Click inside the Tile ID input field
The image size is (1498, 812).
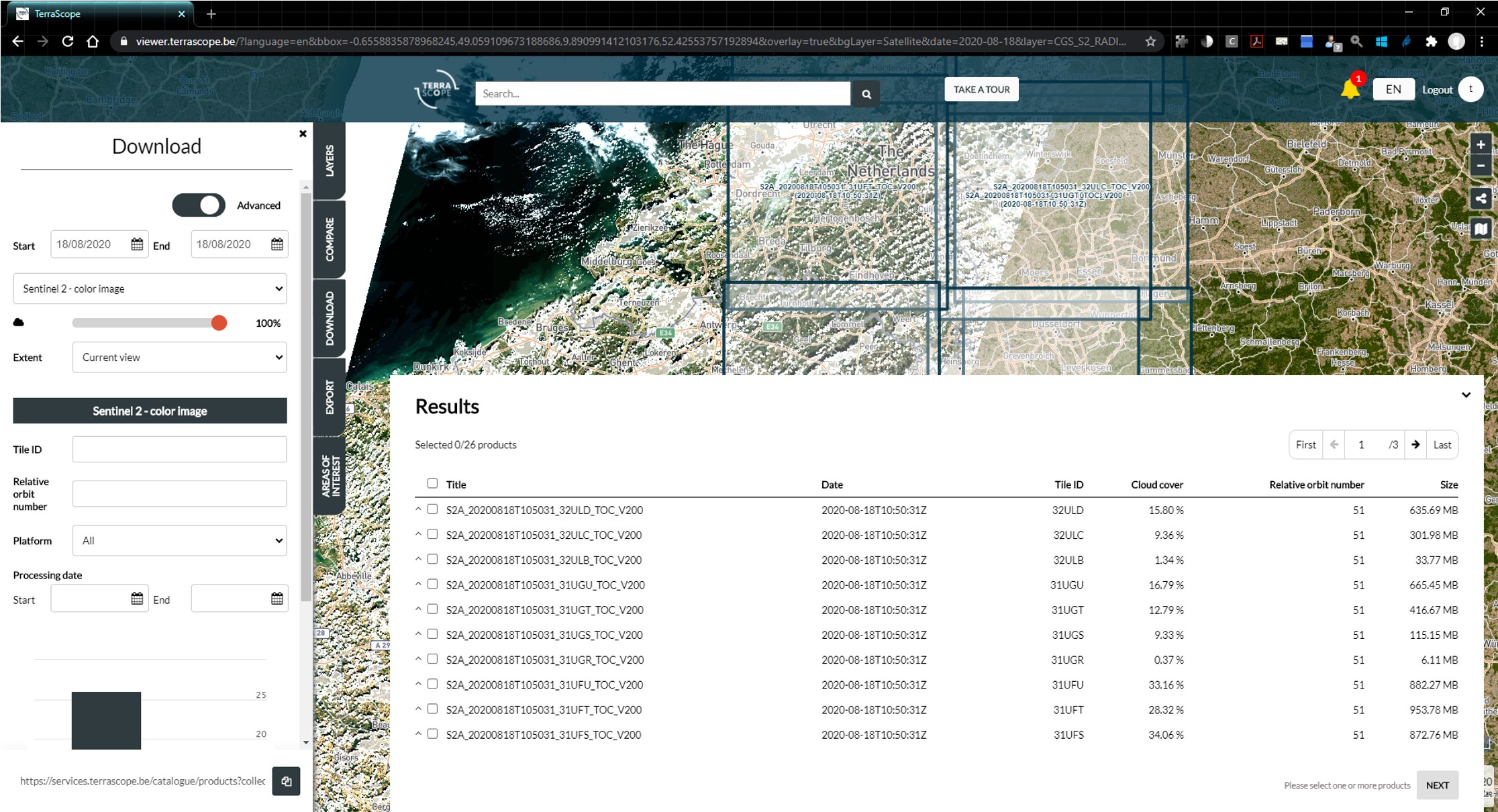(x=179, y=449)
